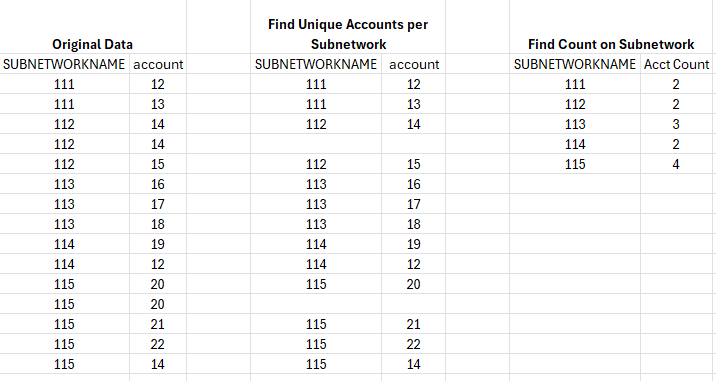This screenshot has width=716, height=381.
Task: Select subnetwork 113 beside account 17 in Original Data
Action: pos(64,205)
